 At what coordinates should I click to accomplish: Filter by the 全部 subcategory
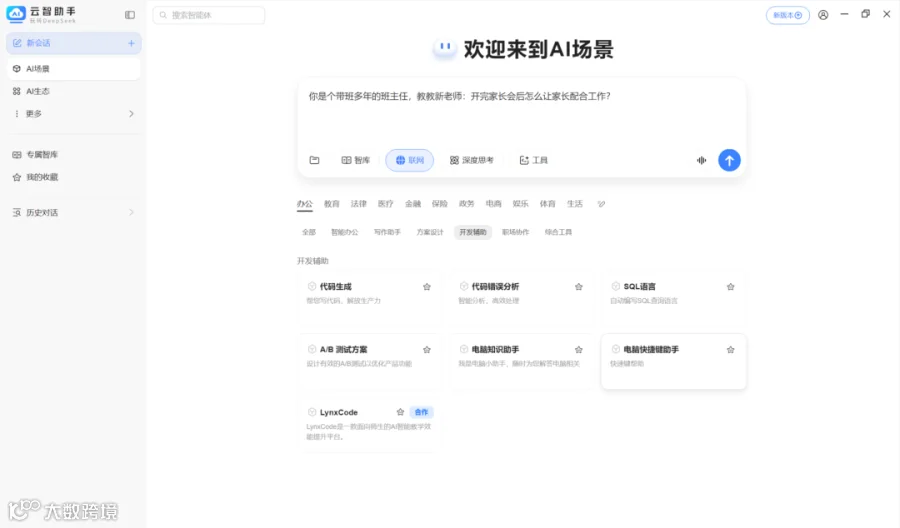(309, 232)
